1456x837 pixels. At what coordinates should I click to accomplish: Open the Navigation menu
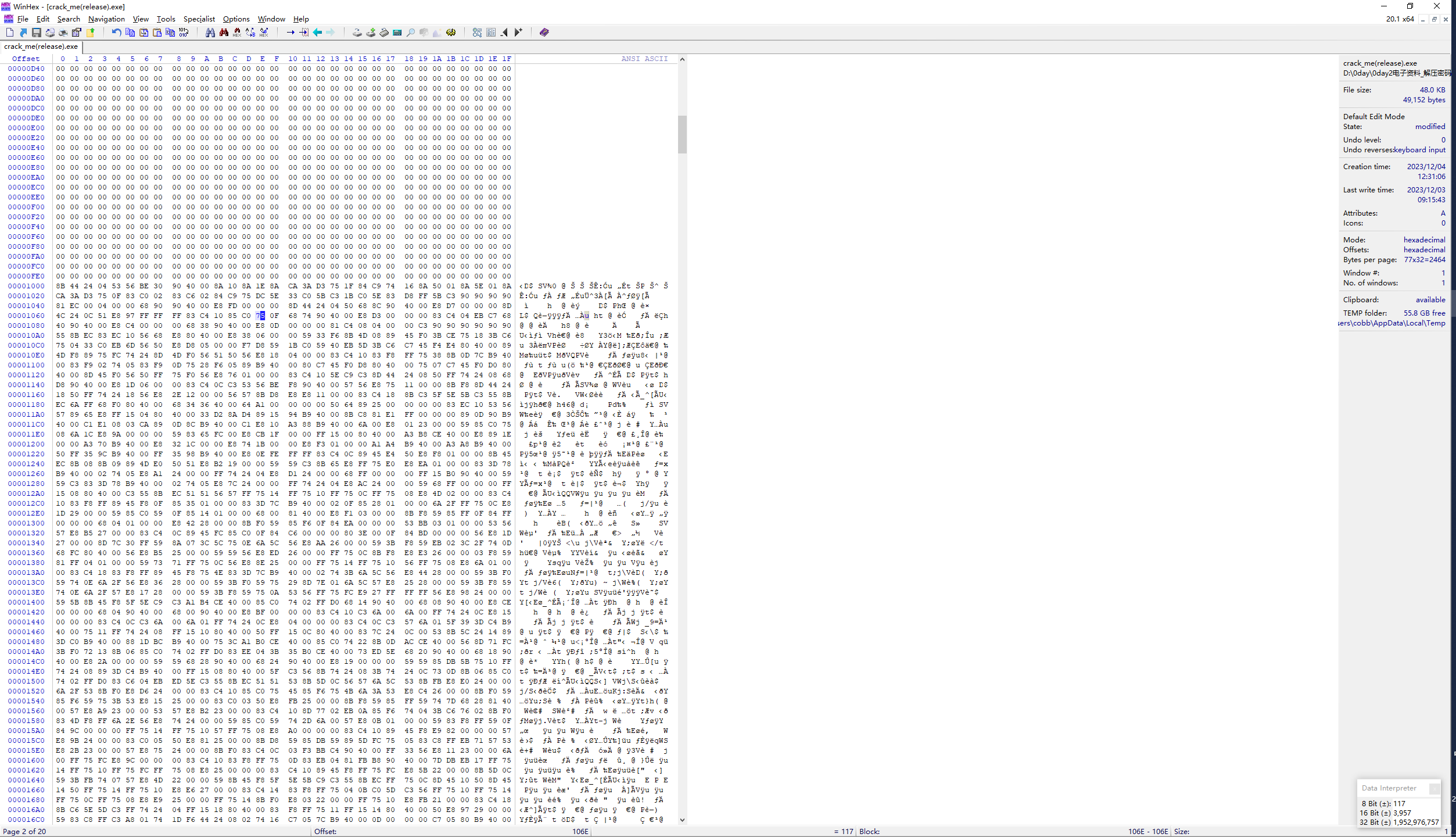pos(106,19)
